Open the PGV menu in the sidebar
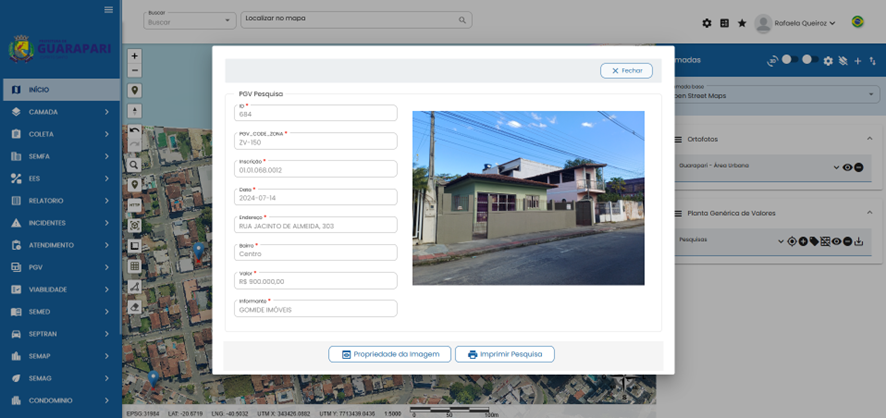The width and height of the screenshot is (886, 418). (60, 267)
